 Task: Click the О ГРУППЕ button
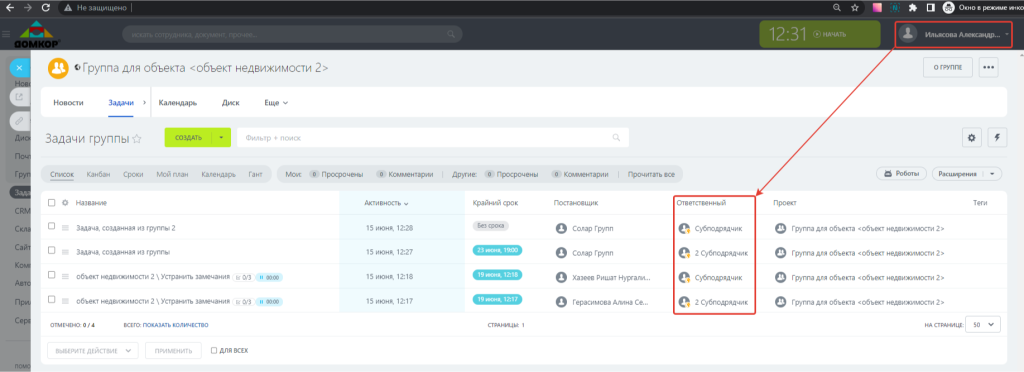(x=948, y=67)
